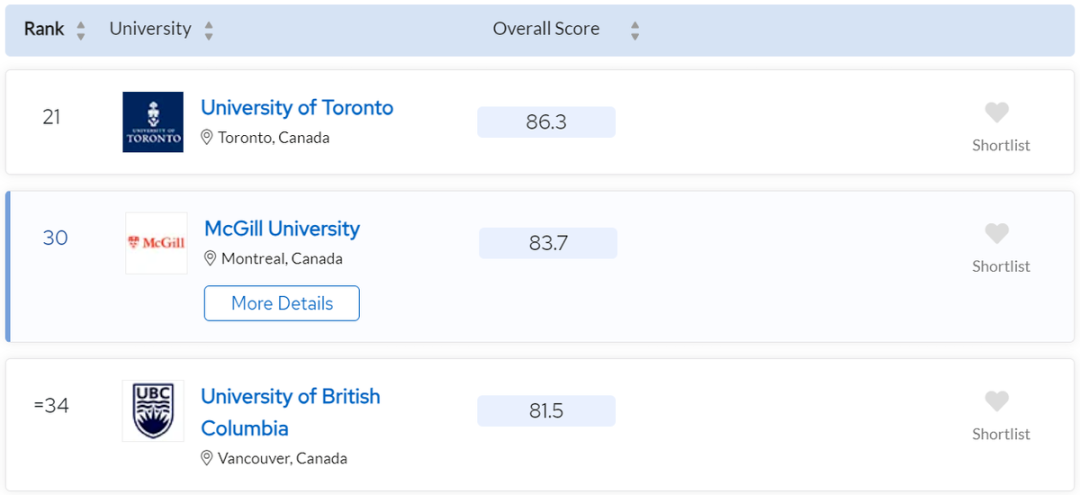The height and width of the screenshot is (495, 1080).
Task: Click the rank 30 number
Action: [x=55, y=238]
